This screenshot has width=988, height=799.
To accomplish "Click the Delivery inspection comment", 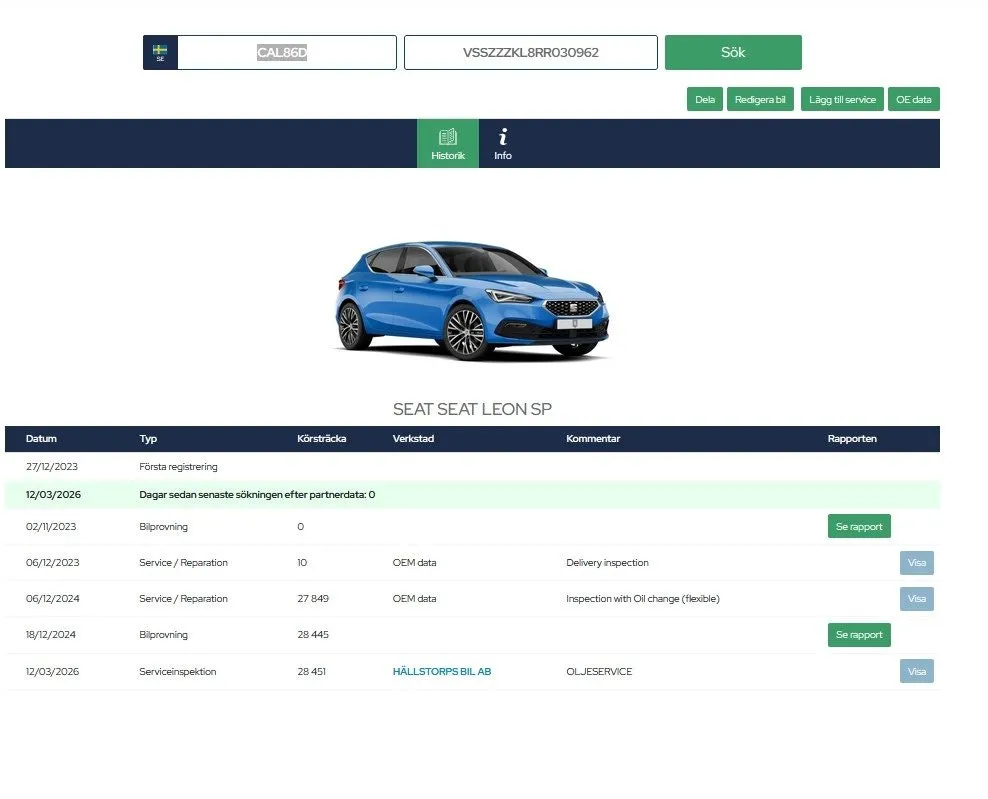I will [x=607, y=563].
